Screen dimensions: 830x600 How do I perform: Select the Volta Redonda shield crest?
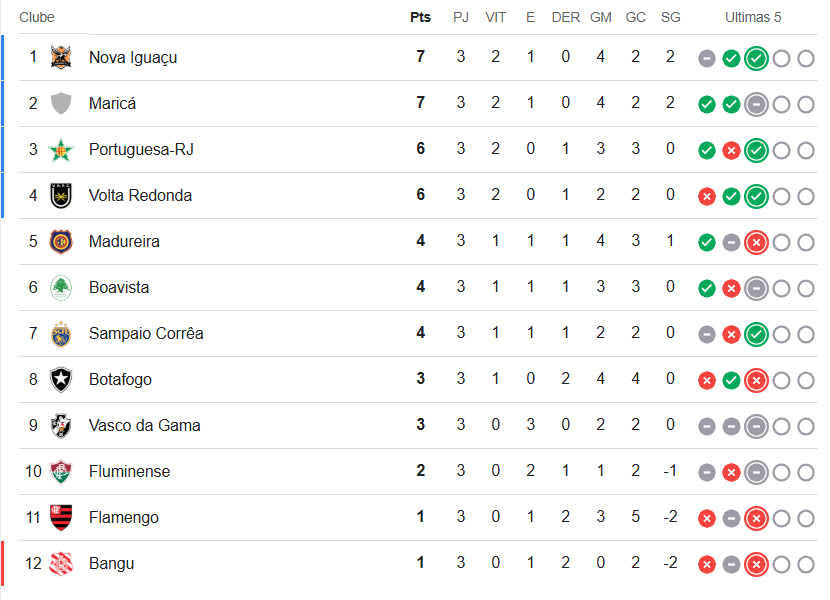[x=61, y=196]
